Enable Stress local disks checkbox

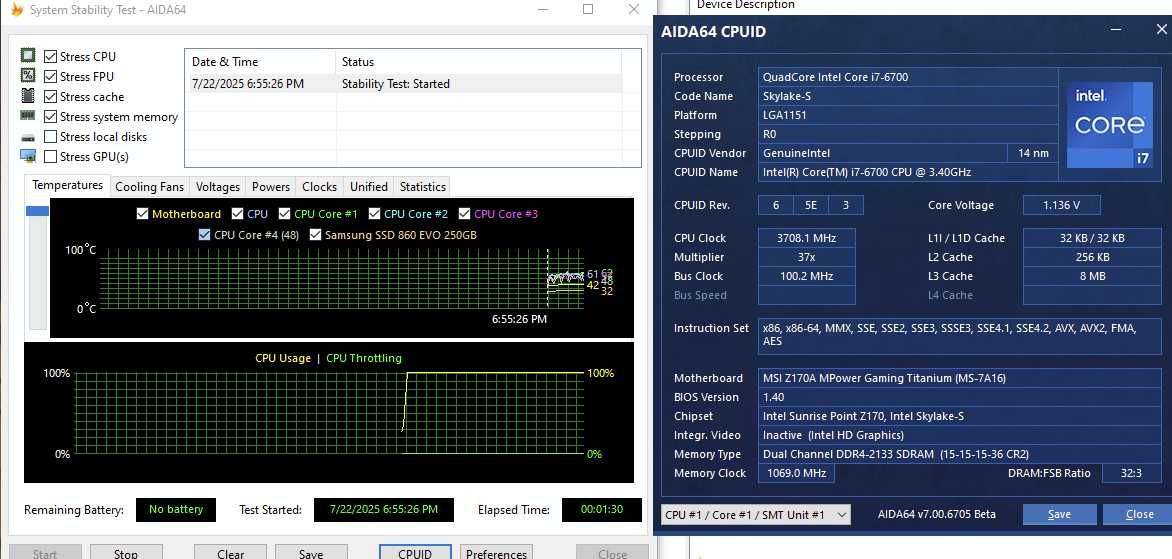(50, 137)
